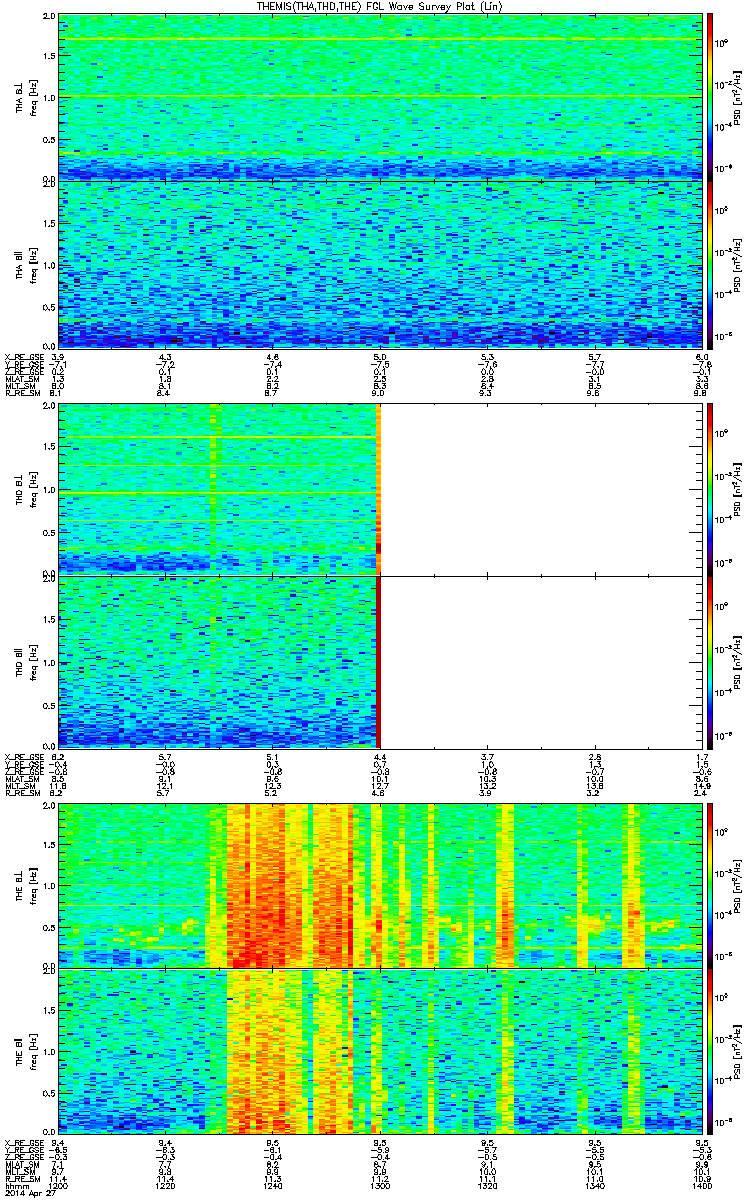Click the THA parallel B spectrogram panel
The width and height of the screenshot is (750, 1200).
click(x=380, y=263)
